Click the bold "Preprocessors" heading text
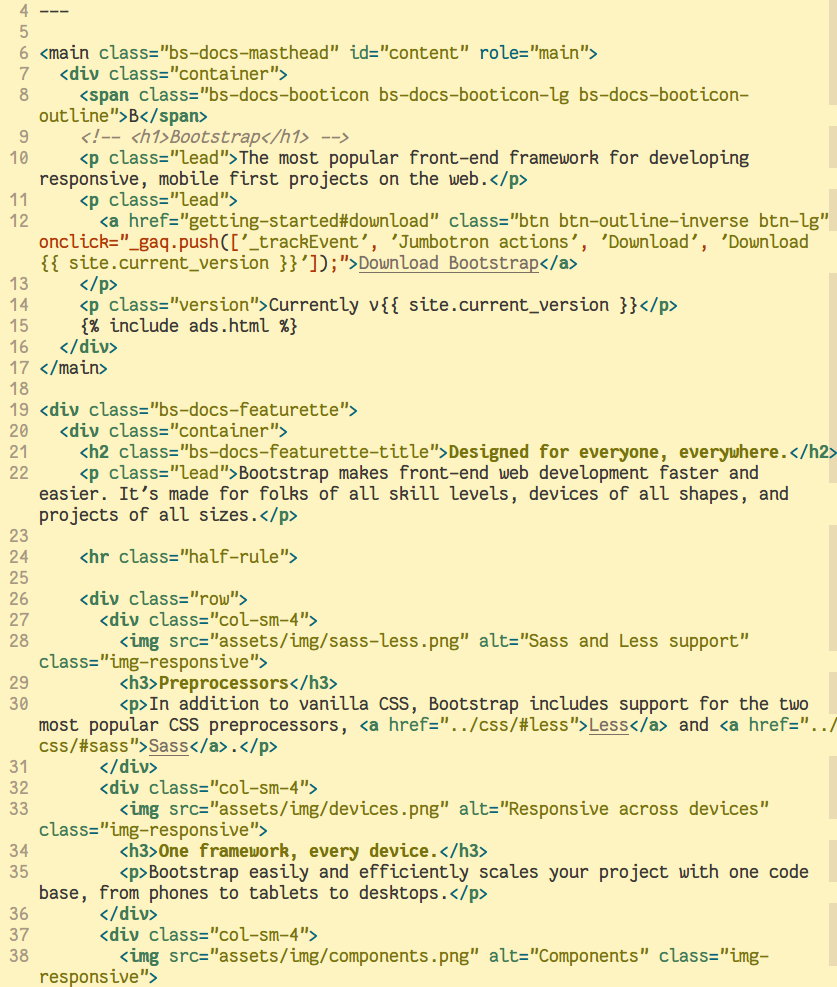Viewport: 837px width, 987px height. 223,683
